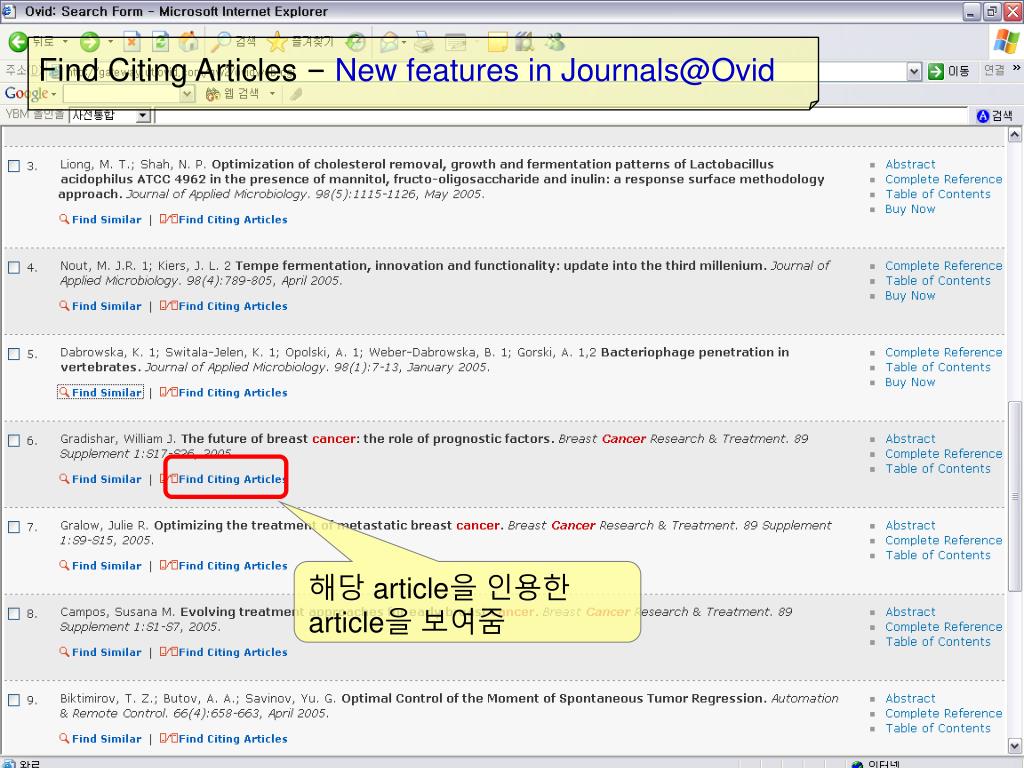Click the Google toolbar 웹 검색 icon
Viewport: 1024px width, 768px height.
(x=212, y=94)
